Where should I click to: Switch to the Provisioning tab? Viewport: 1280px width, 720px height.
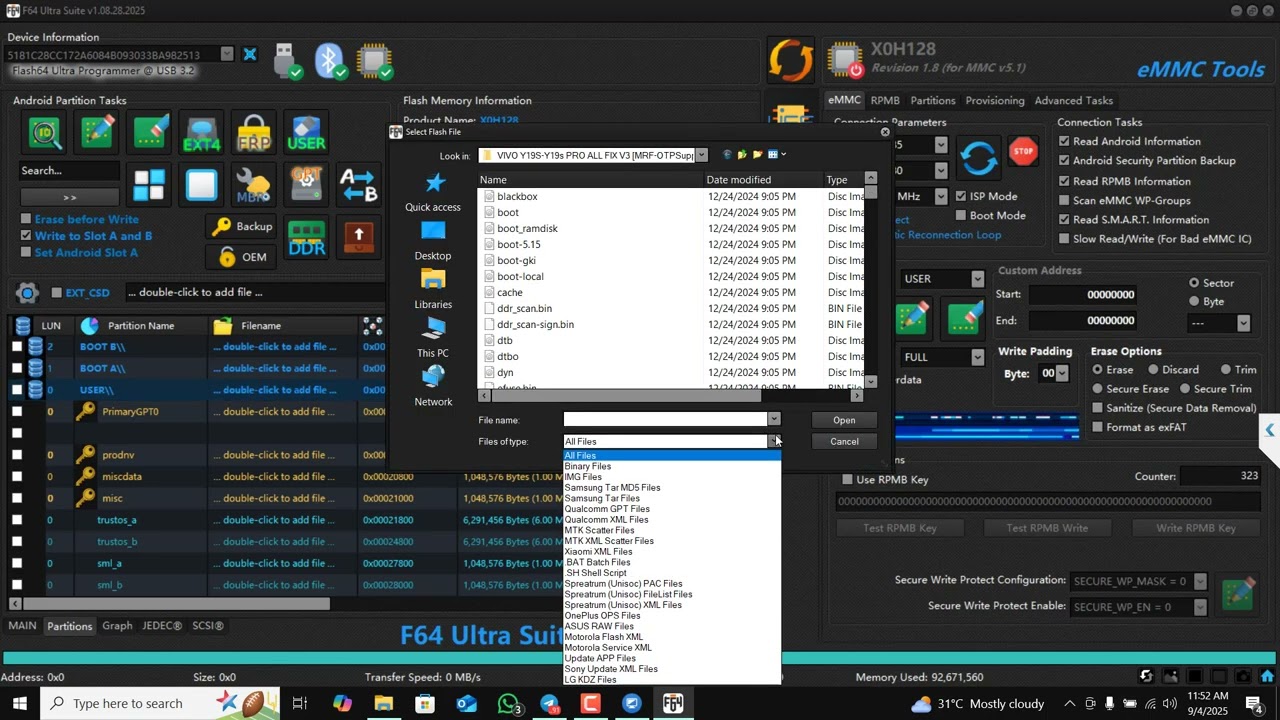pos(995,100)
